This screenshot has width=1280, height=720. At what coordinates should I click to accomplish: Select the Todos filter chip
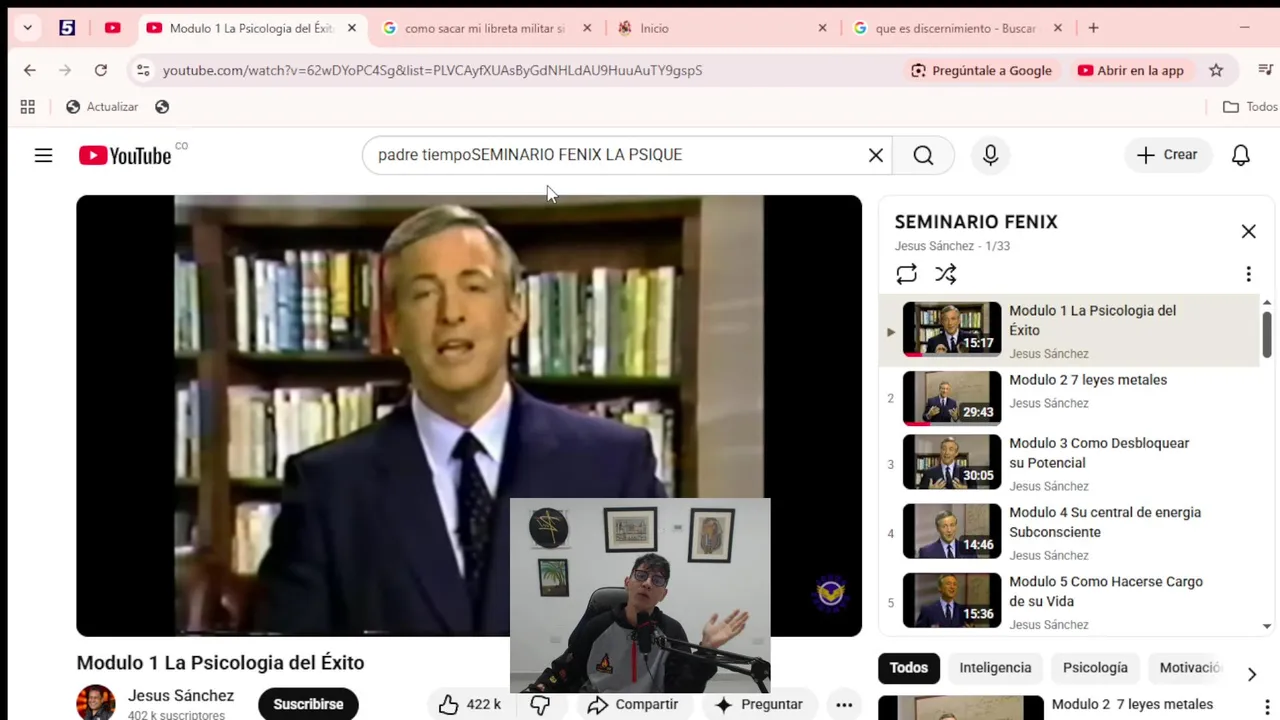pyautogui.click(x=909, y=668)
